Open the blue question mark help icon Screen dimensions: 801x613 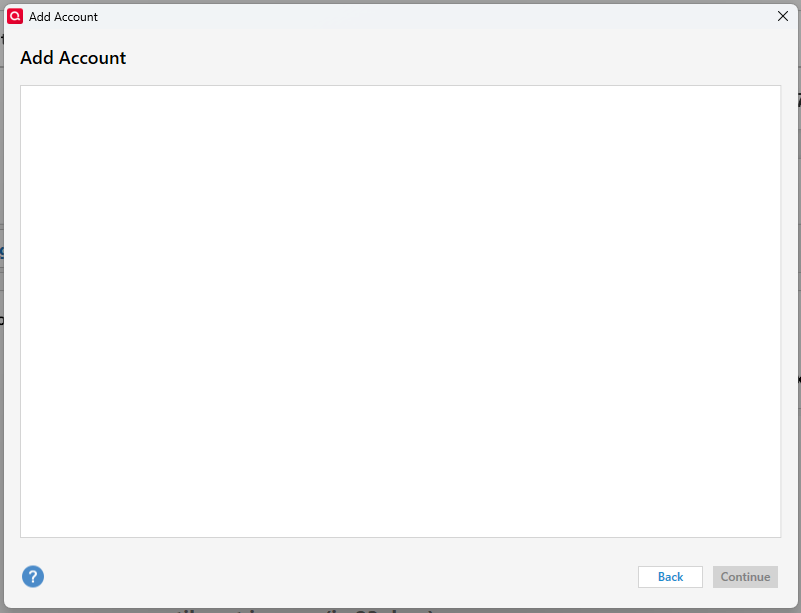tap(33, 576)
